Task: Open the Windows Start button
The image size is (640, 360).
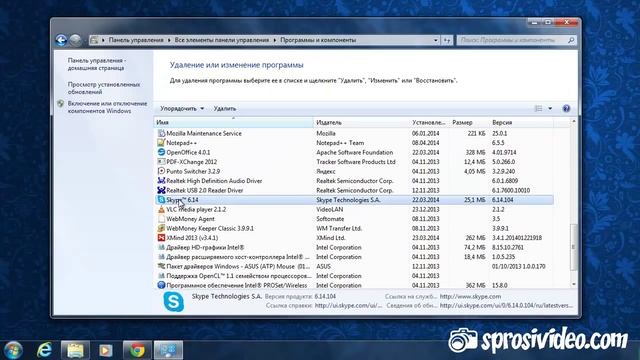Action: [x=13, y=350]
